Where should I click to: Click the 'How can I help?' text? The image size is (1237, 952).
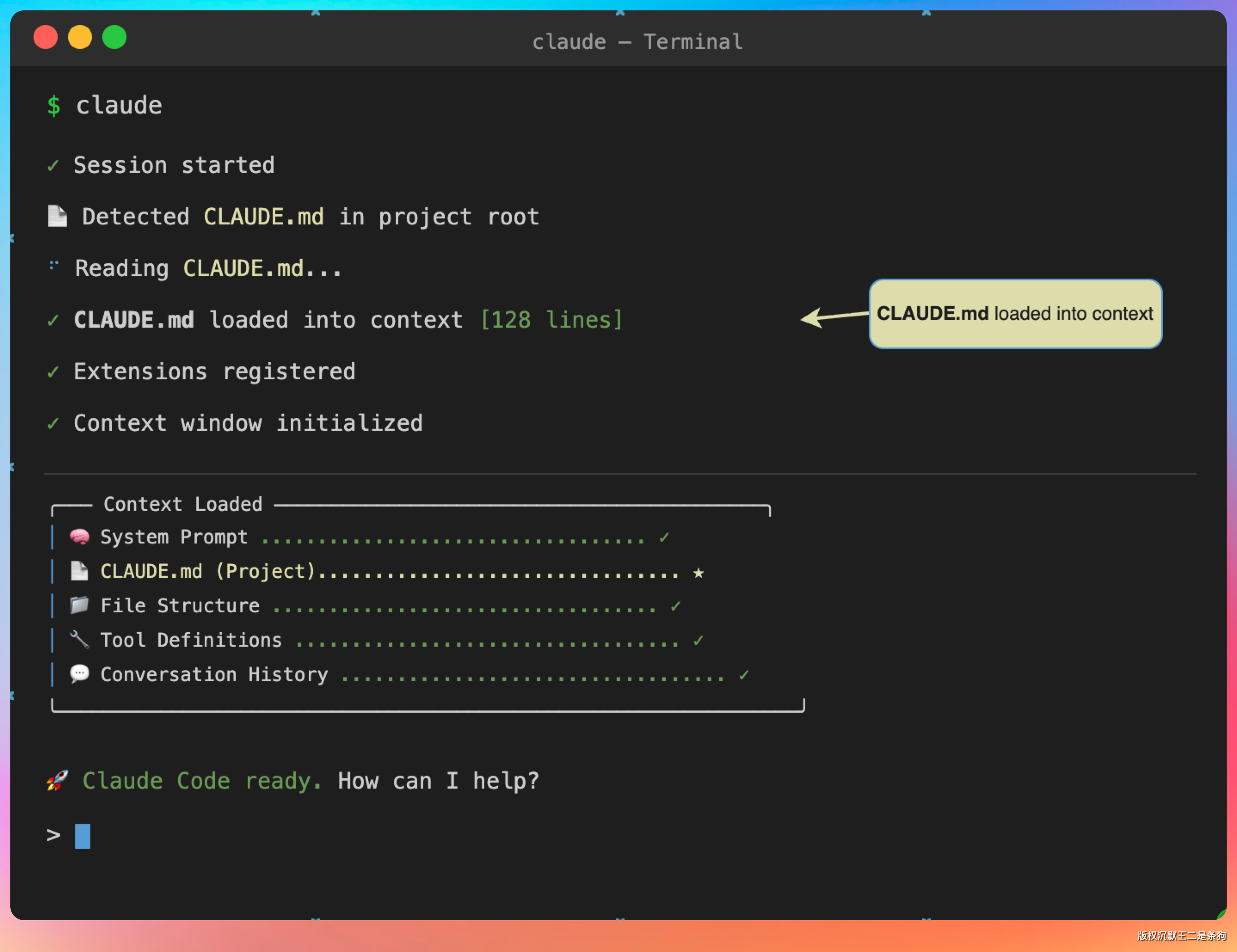tap(438, 781)
